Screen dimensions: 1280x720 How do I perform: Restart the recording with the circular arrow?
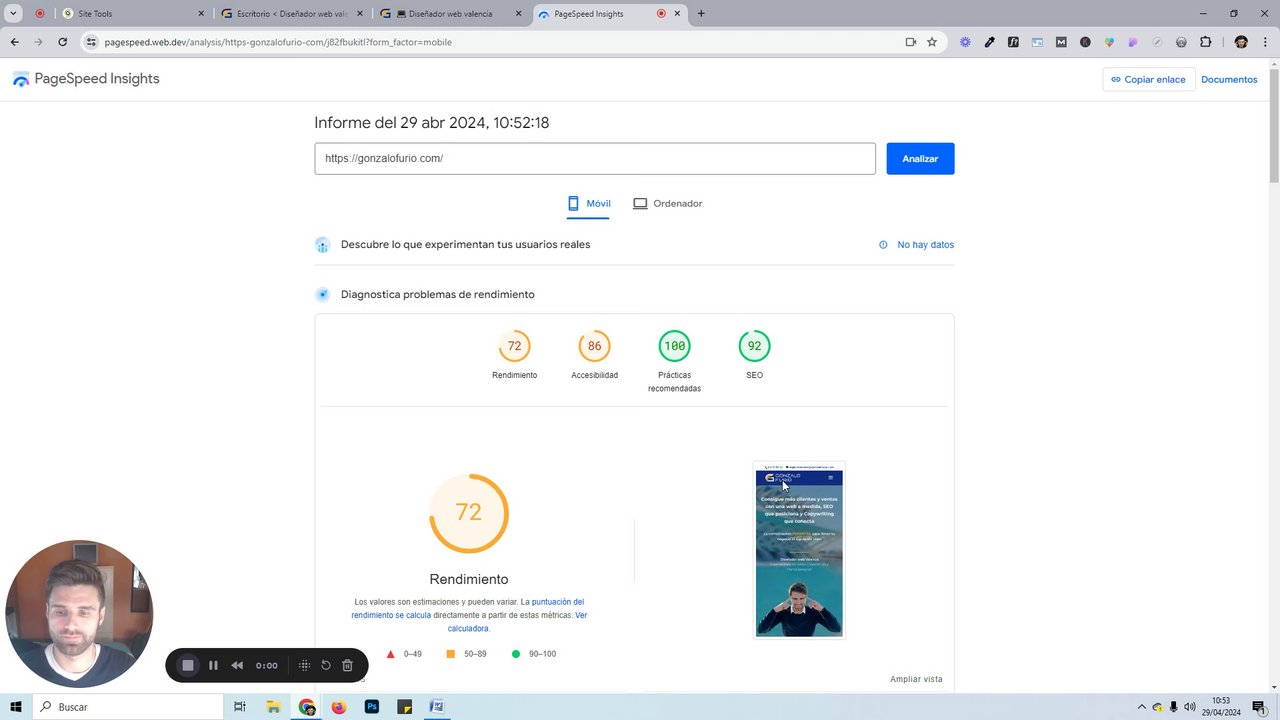[x=326, y=665]
